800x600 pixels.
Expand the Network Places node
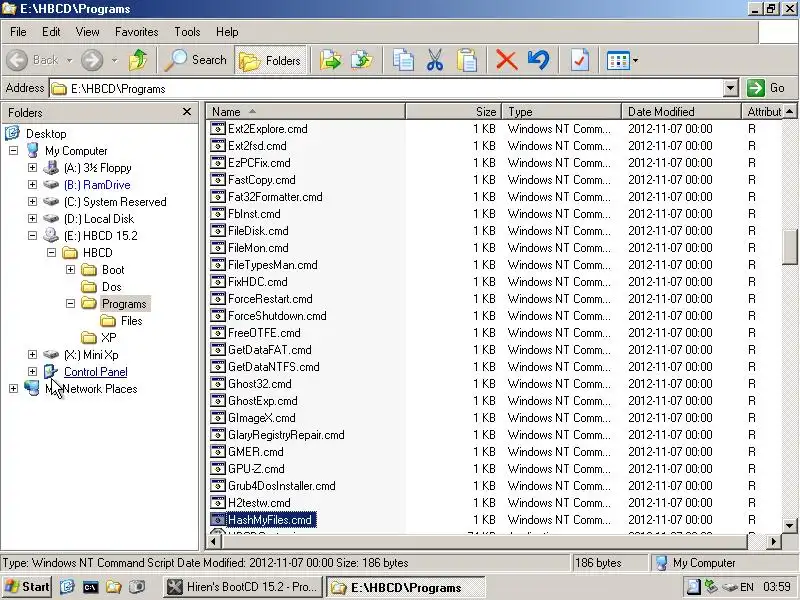[x=14, y=388]
